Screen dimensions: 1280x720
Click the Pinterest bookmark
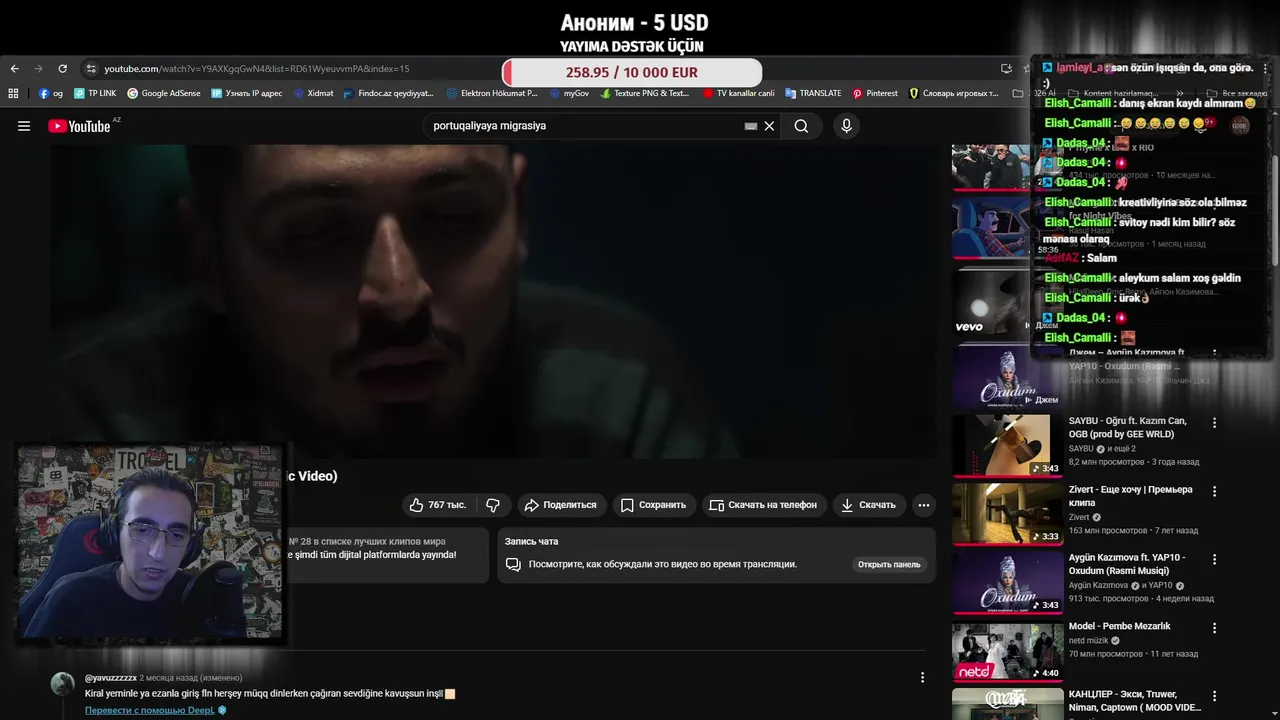[875, 93]
